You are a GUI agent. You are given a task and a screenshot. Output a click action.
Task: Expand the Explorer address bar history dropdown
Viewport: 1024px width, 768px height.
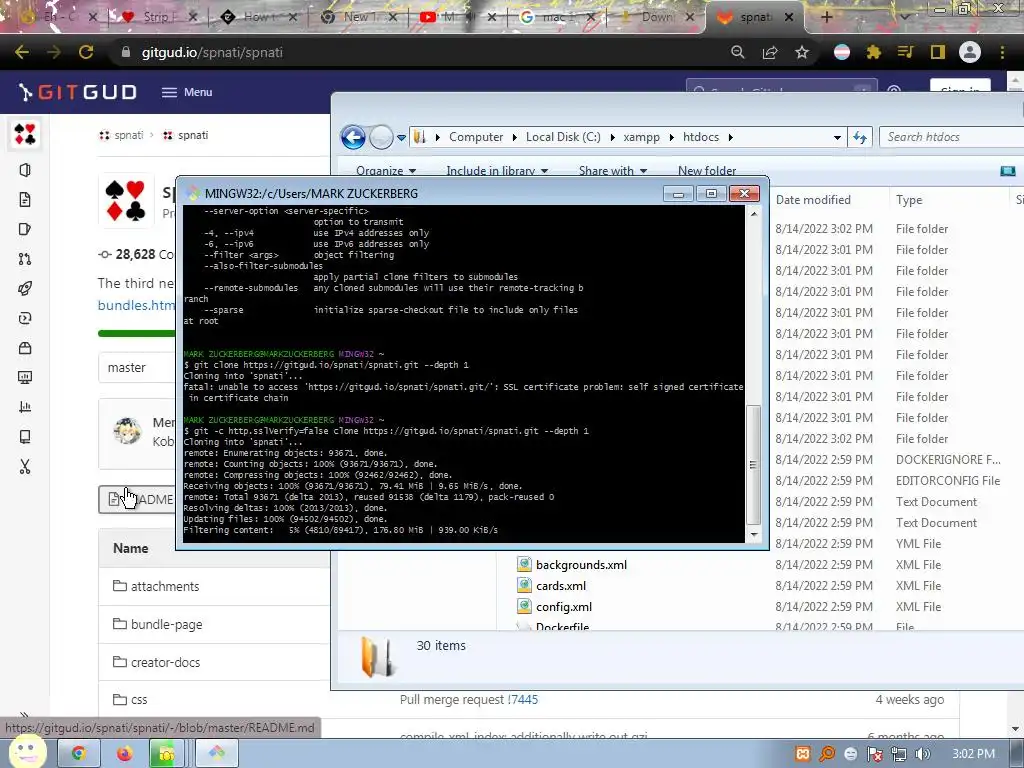837,137
